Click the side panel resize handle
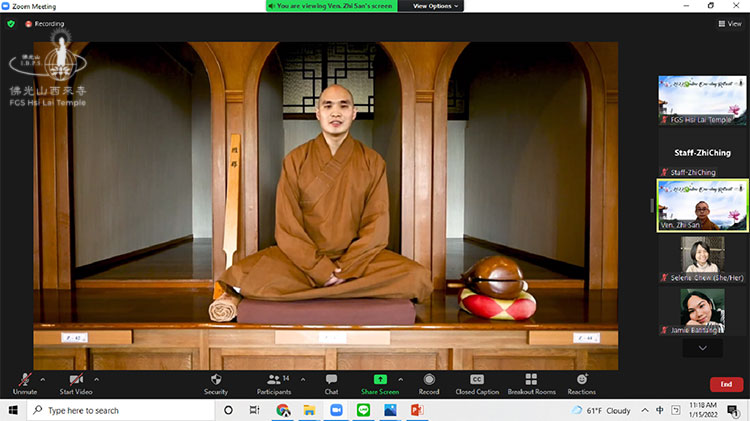The width and height of the screenshot is (750, 421). pos(651,206)
